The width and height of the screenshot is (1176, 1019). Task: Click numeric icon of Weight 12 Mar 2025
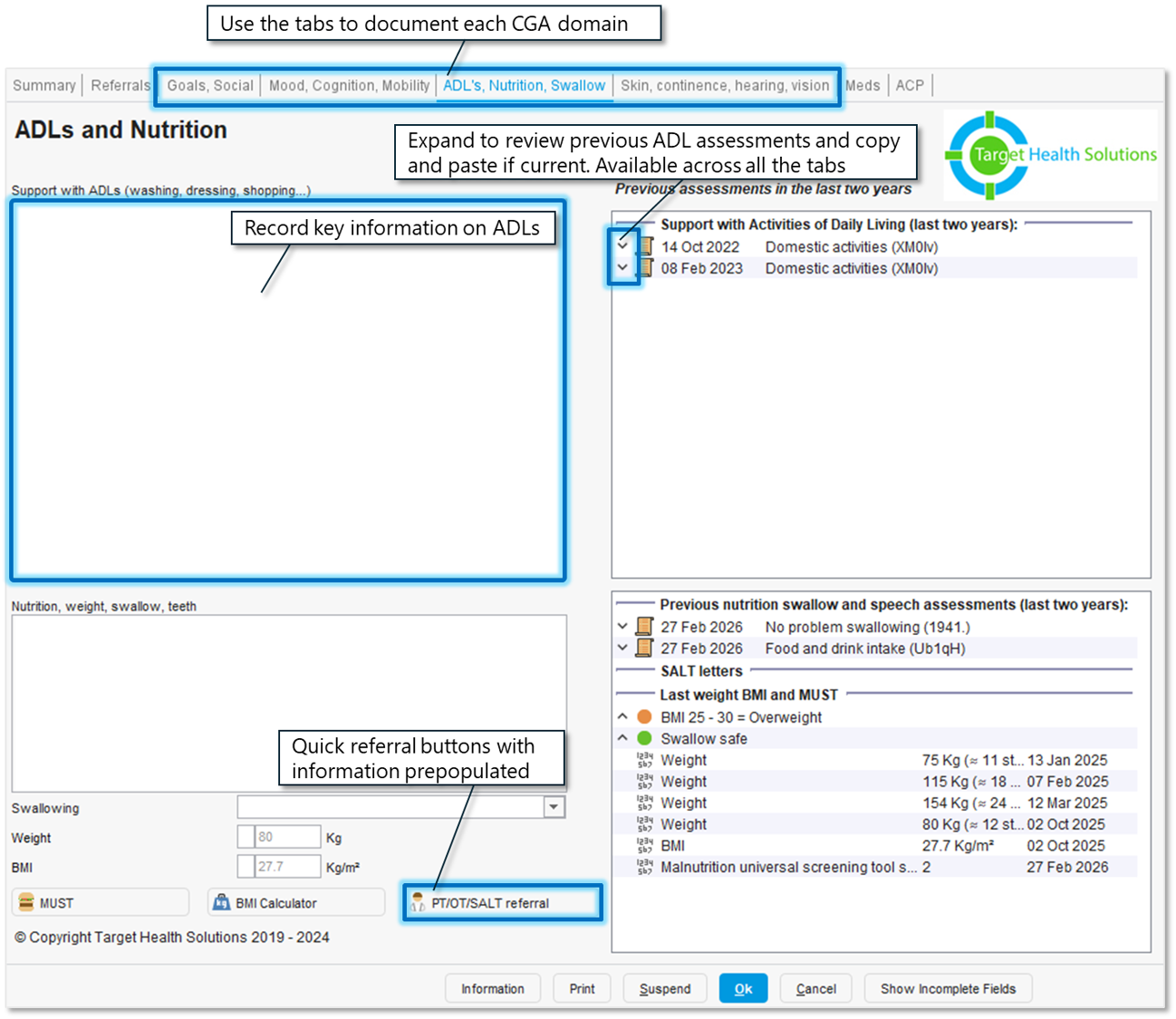(x=645, y=803)
